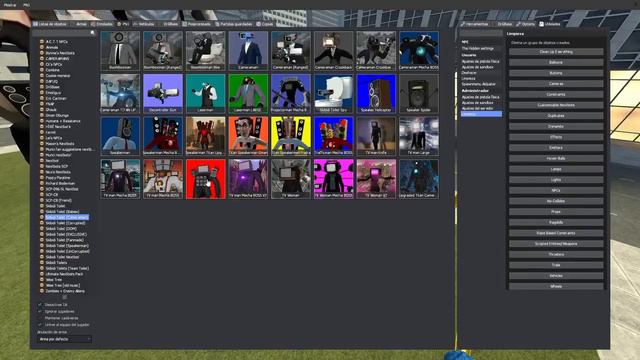Spawn the TV Woman NPC with gray background

[x=291, y=179]
